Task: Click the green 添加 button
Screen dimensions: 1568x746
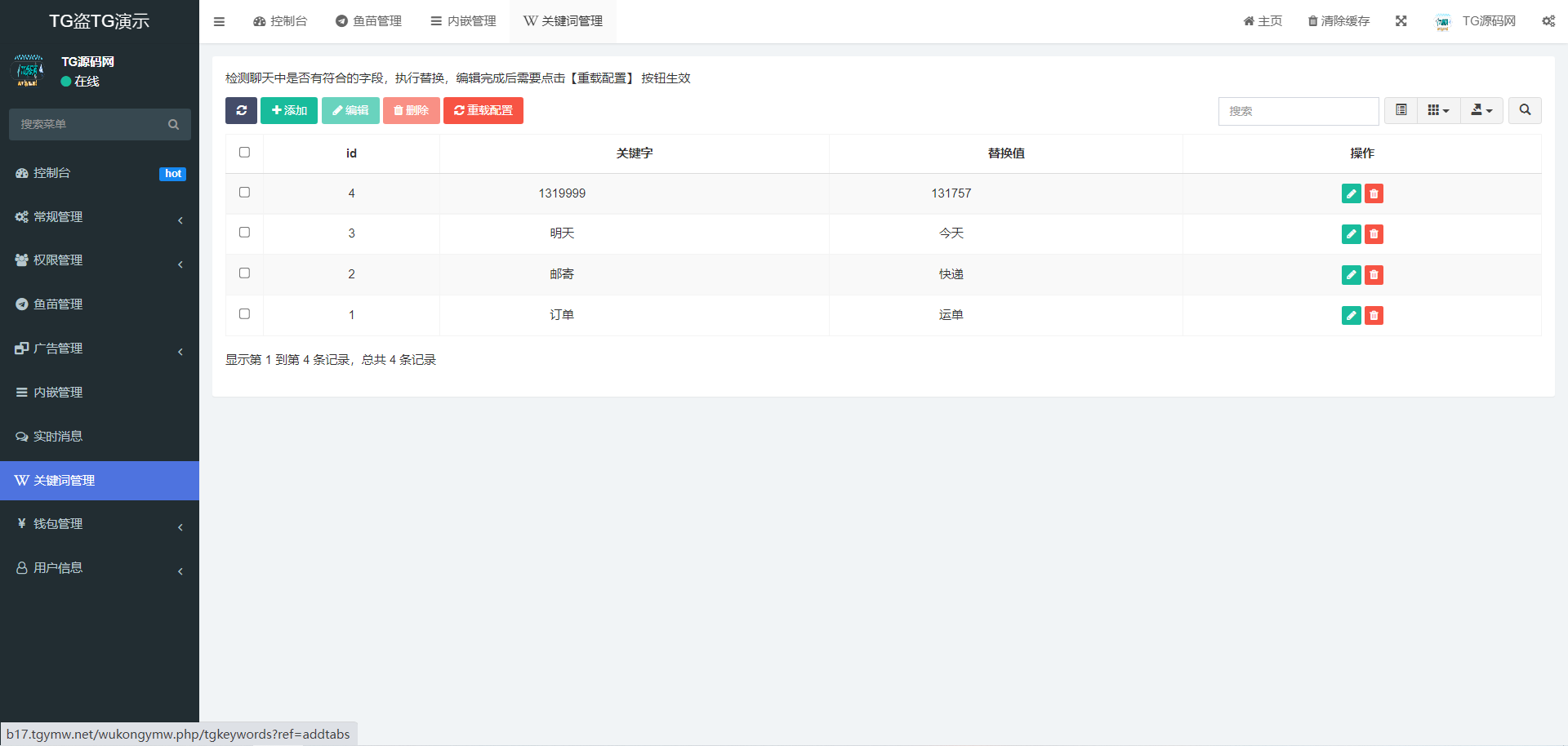Action: [x=289, y=110]
